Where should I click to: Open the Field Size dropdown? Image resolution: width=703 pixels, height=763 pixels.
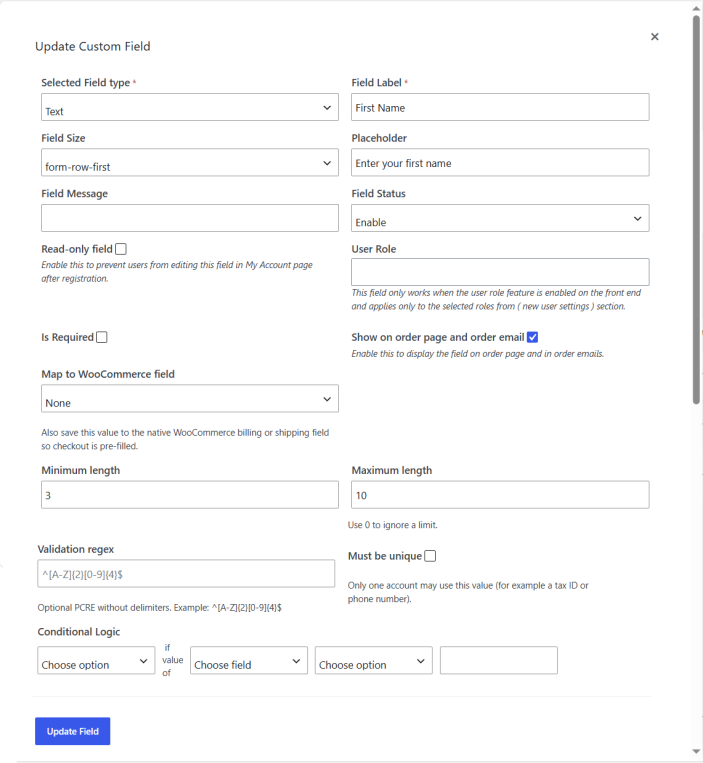point(190,163)
